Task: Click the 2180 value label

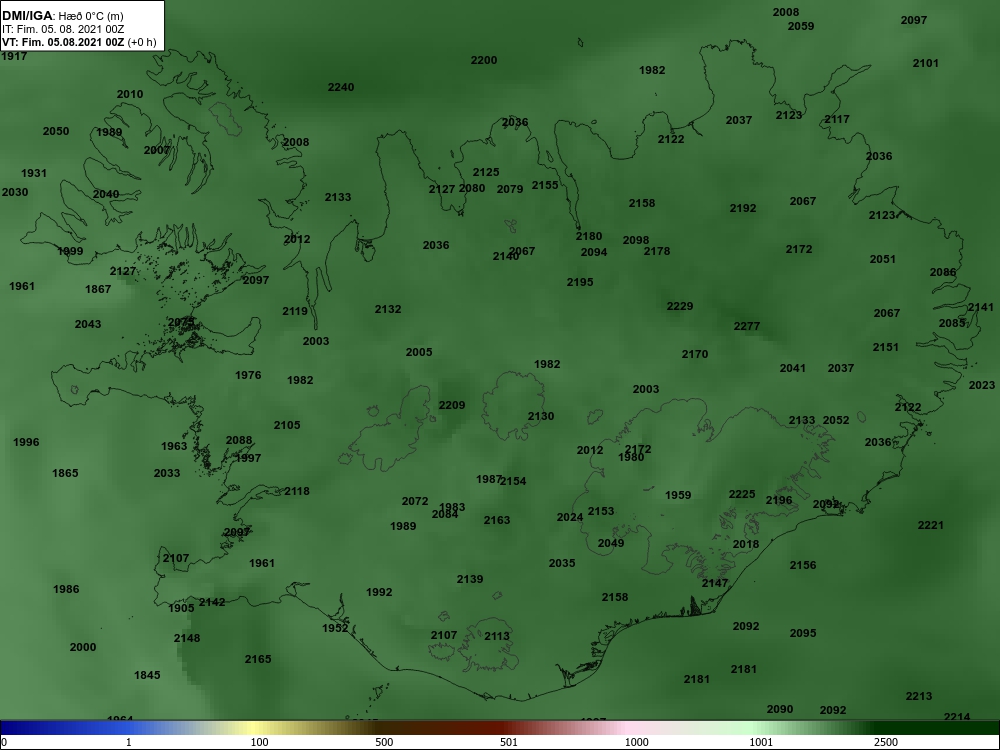Action: [589, 237]
